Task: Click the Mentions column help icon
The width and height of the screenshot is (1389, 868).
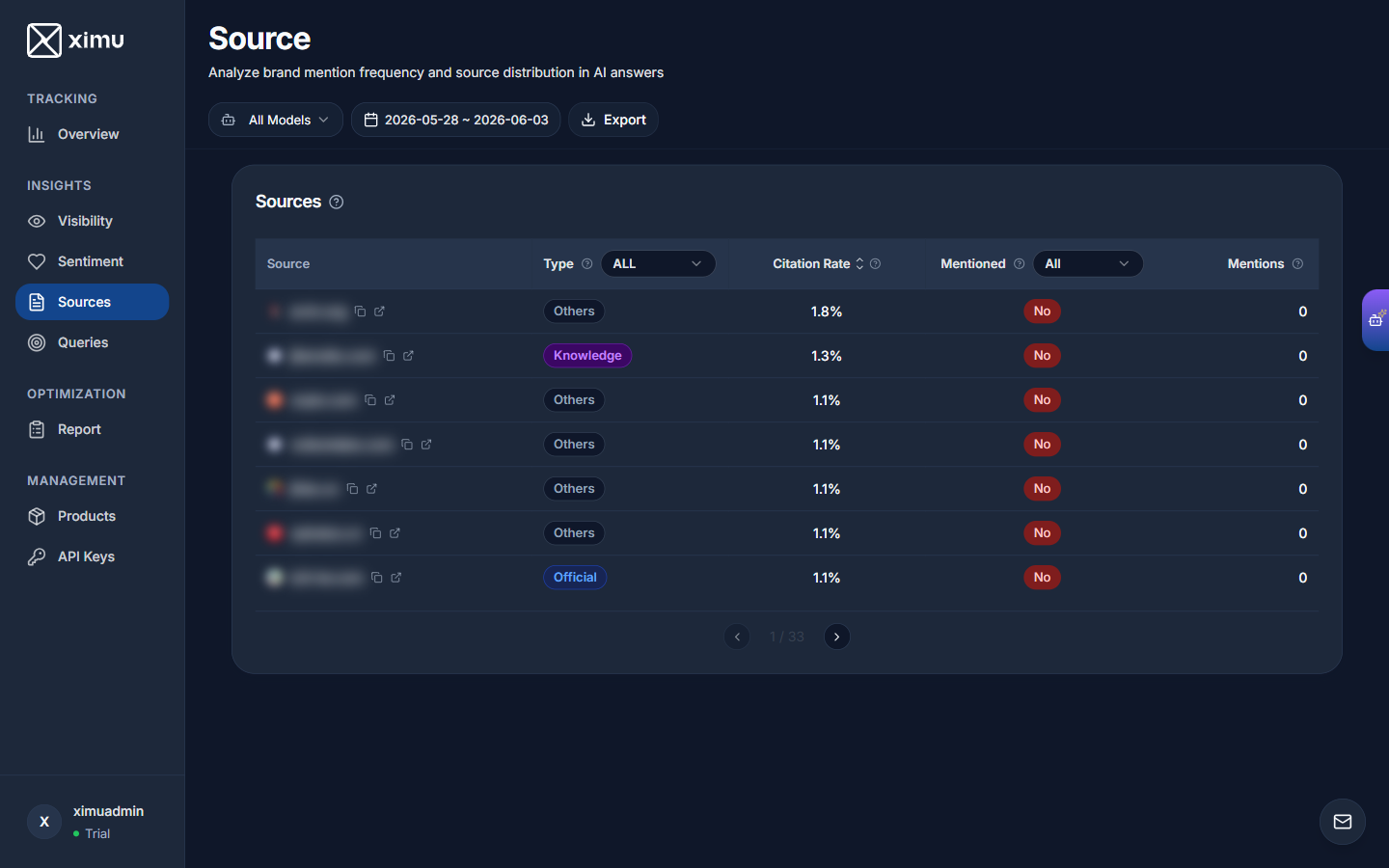Action: (x=1297, y=263)
